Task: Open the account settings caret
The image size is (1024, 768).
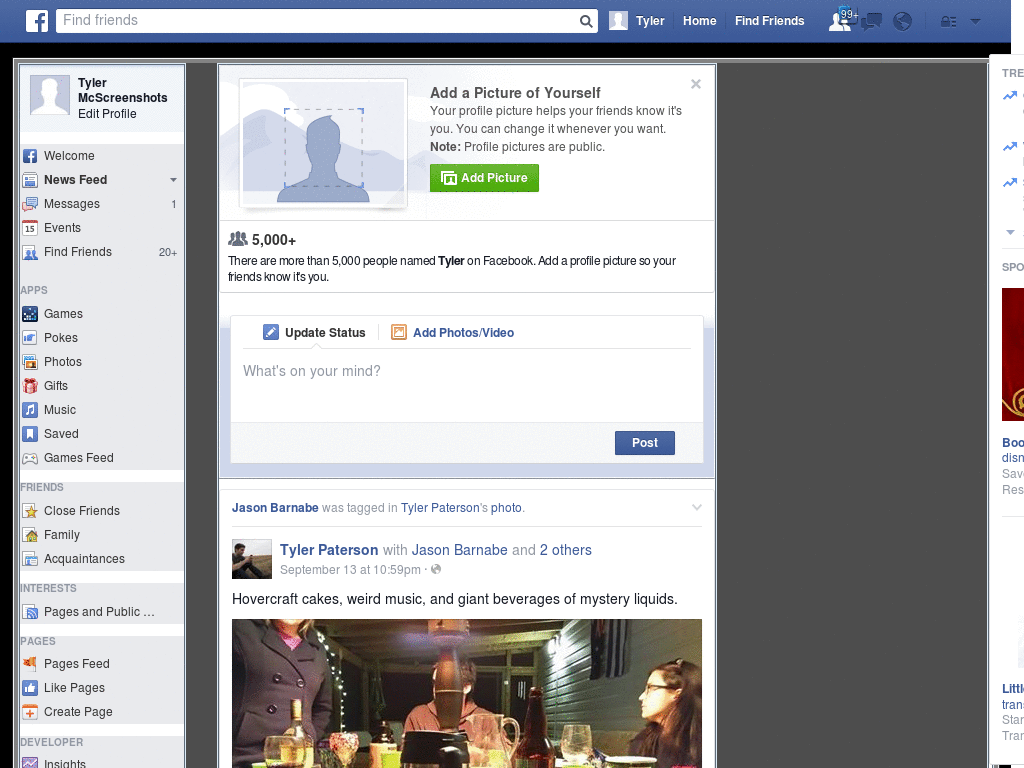Action: (x=974, y=21)
